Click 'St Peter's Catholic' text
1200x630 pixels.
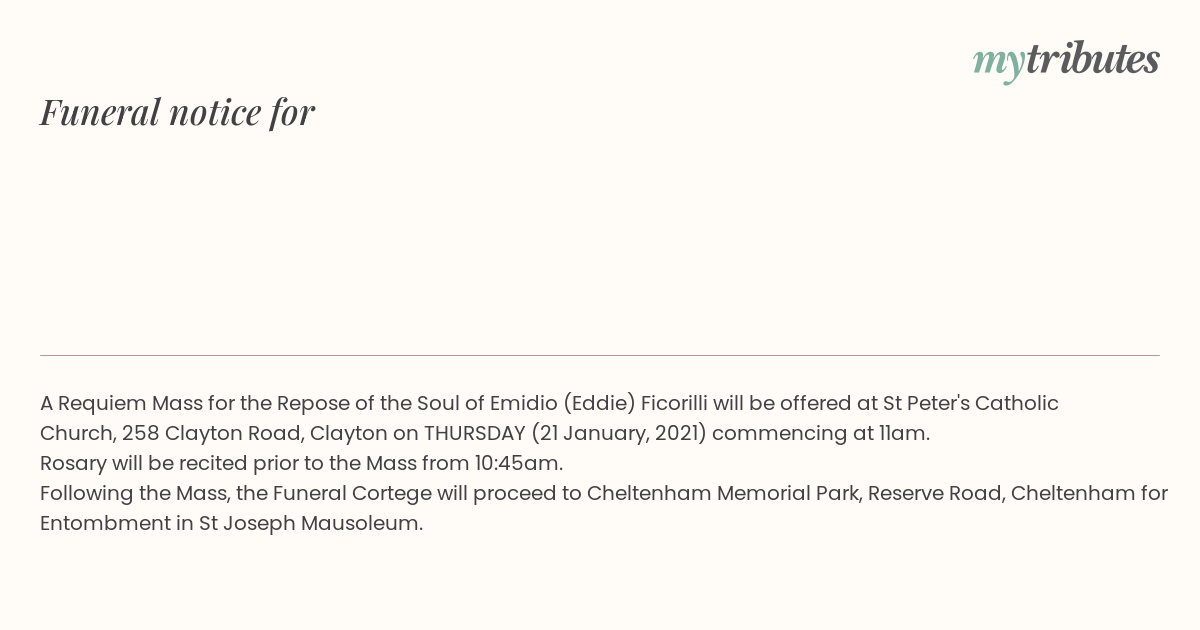(970, 404)
